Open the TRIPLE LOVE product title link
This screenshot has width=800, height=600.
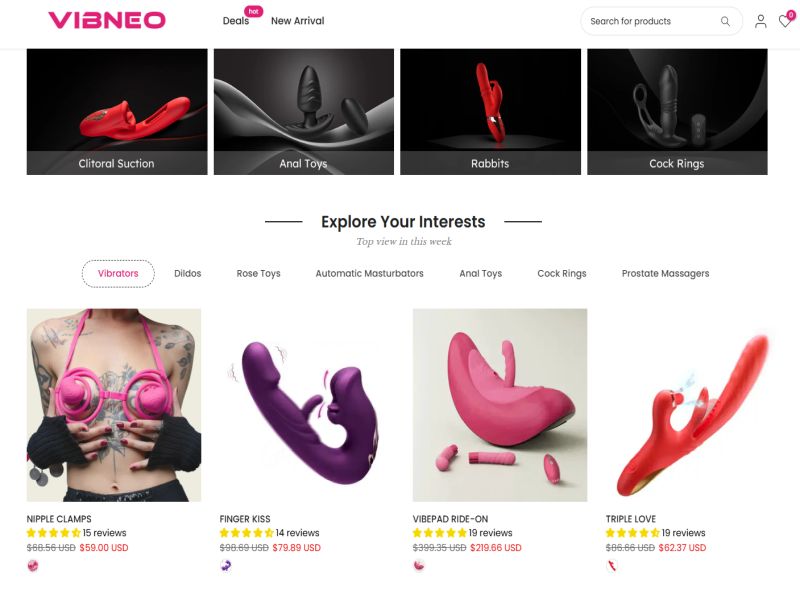click(x=631, y=519)
